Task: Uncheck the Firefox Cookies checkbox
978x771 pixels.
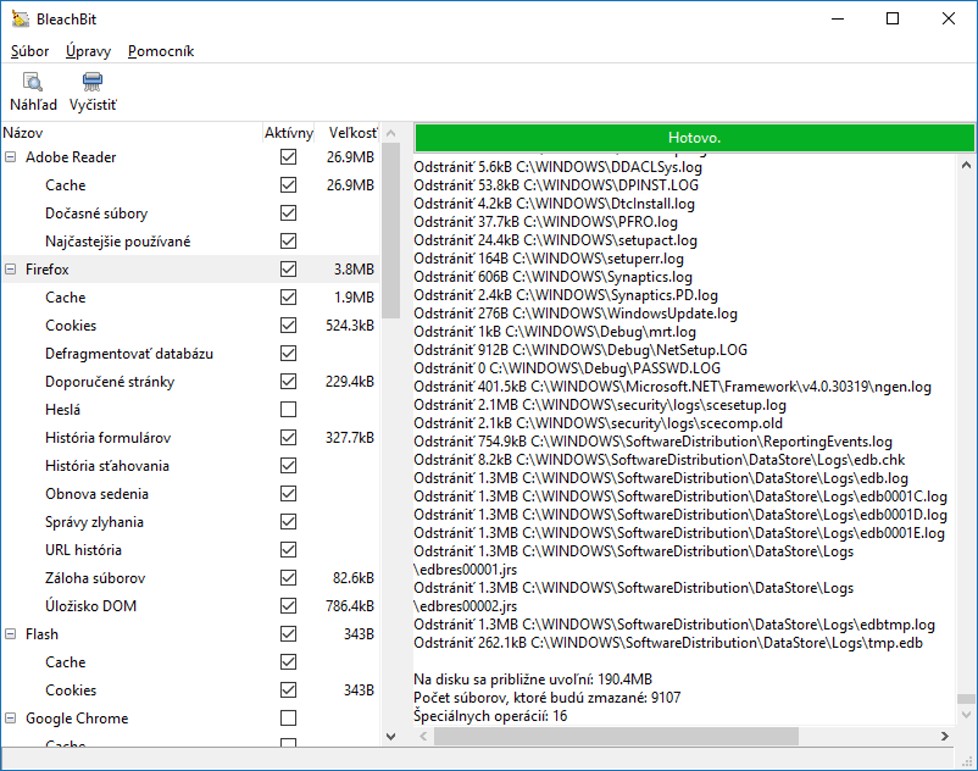Action: [x=289, y=326]
